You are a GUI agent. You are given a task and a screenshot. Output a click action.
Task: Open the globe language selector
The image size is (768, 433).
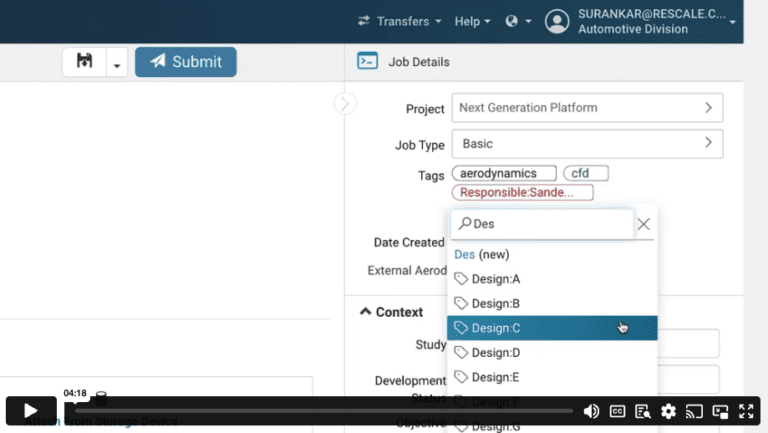click(517, 21)
